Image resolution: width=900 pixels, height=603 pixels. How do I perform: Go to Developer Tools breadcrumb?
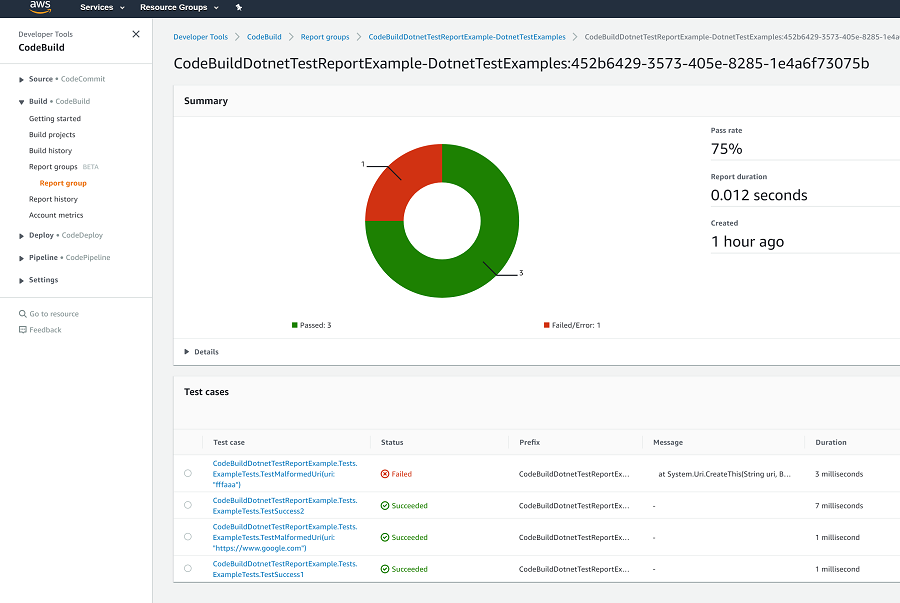pyautogui.click(x=200, y=37)
